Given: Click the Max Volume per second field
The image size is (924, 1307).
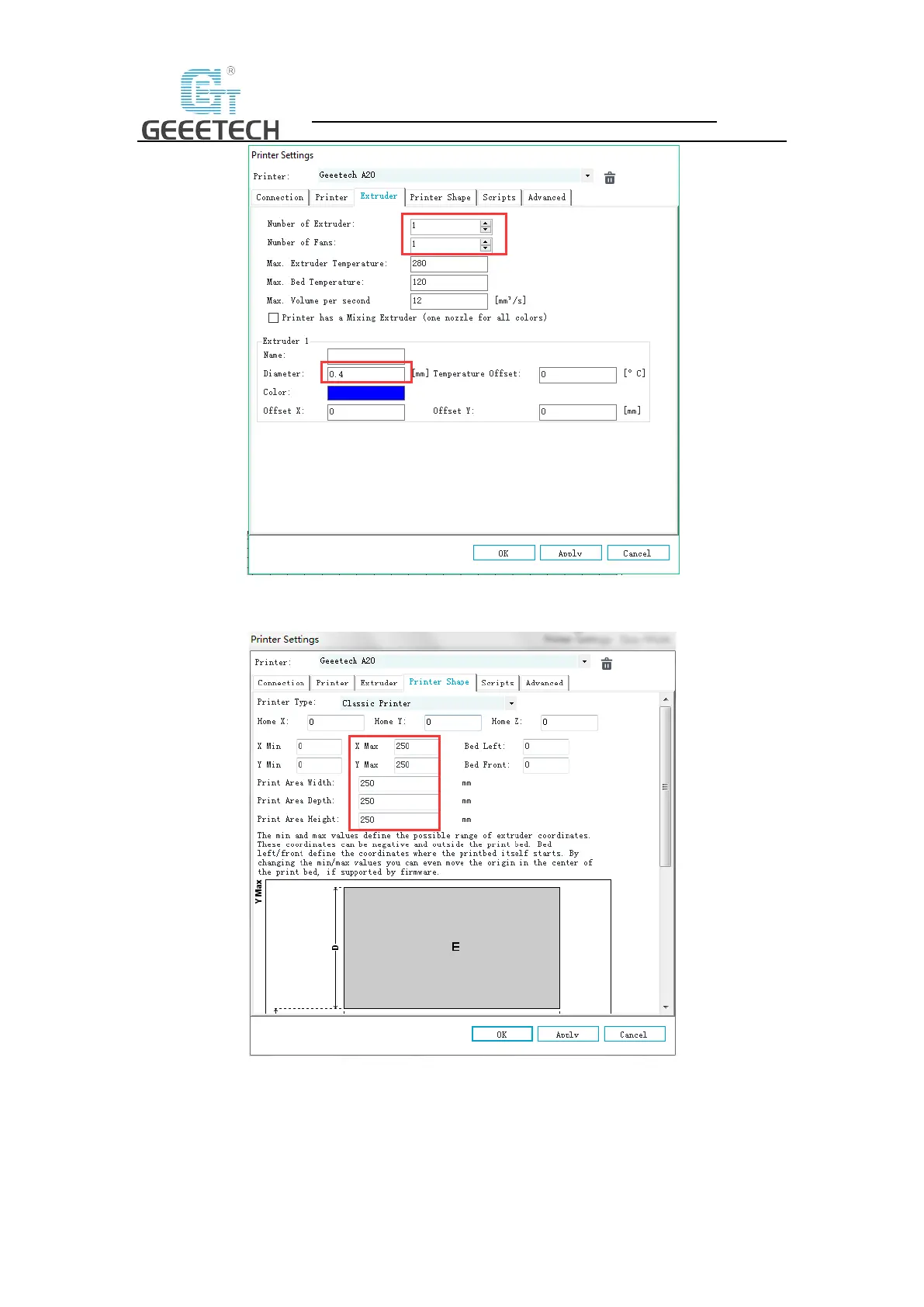Looking at the screenshot, I should [448, 301].
